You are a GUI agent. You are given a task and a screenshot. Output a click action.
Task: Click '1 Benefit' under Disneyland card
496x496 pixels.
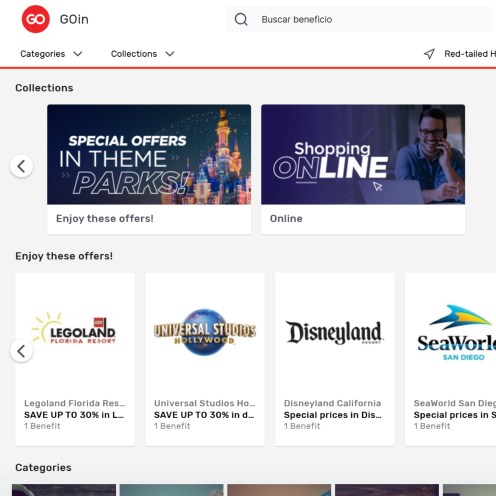pyautogui.click(x=302, y=426)
